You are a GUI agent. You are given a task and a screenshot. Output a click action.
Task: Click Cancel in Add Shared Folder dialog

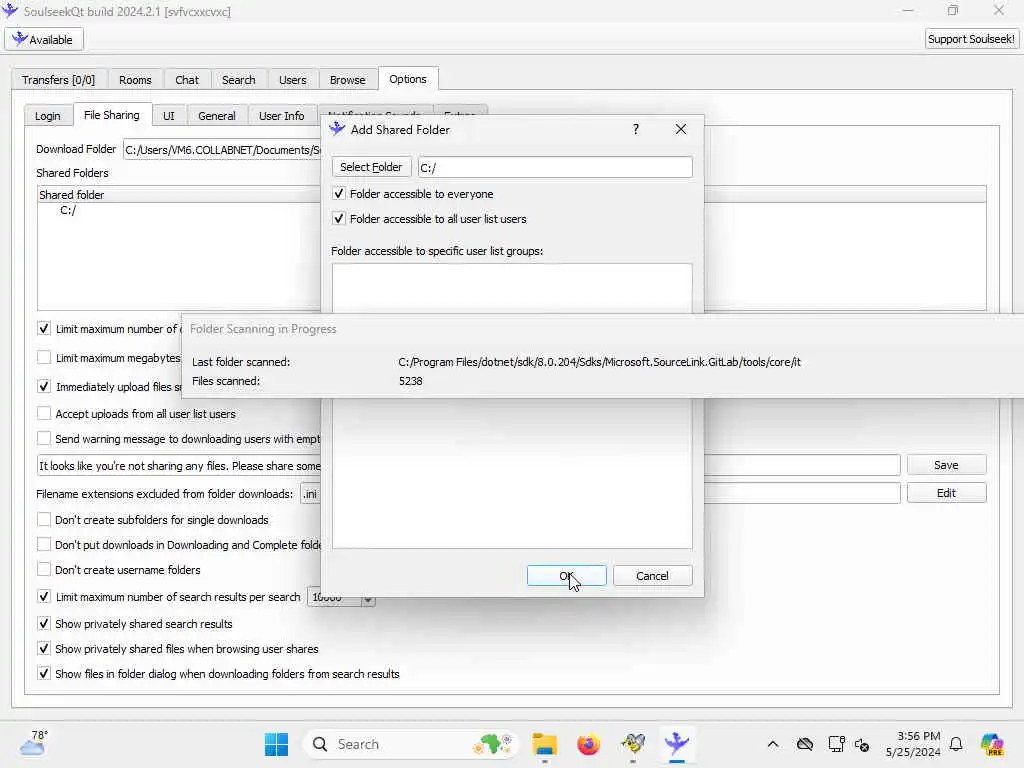[x=652, y=575]
